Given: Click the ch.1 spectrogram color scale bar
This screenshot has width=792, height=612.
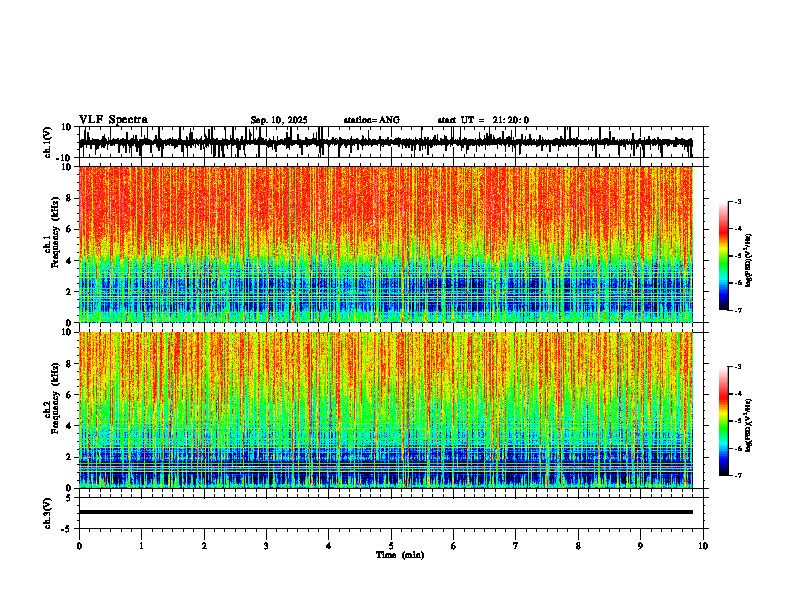Looking at the screenshot, I should pos(723,256).
